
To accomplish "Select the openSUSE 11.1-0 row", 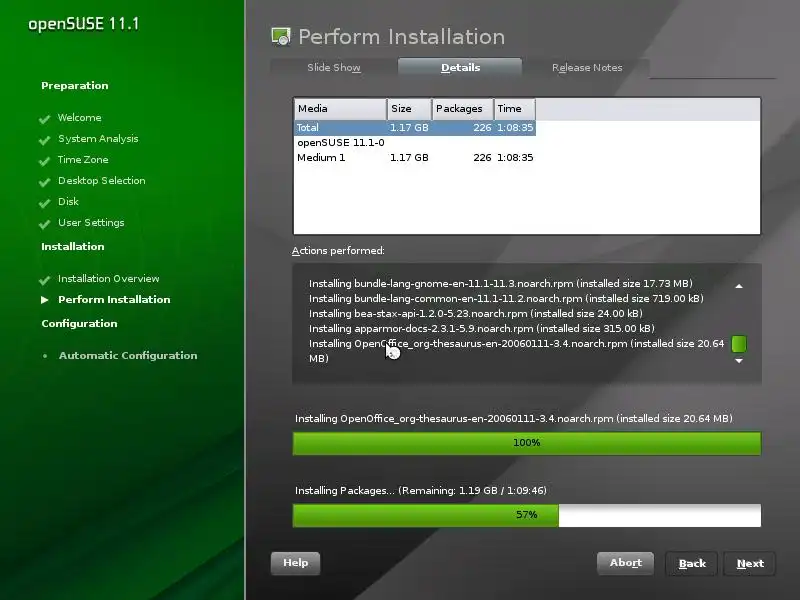I will (x=415, y=143).
